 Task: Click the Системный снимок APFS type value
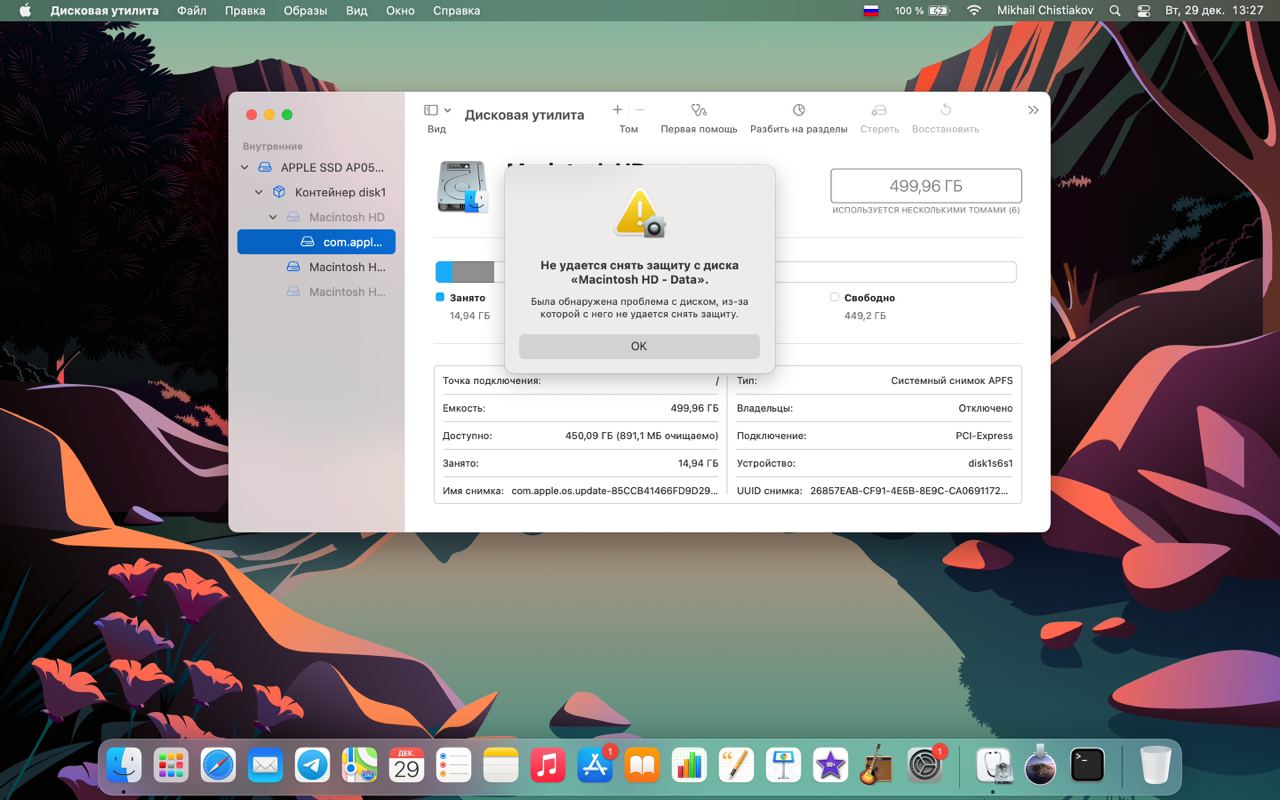click(x=952, y=381)
